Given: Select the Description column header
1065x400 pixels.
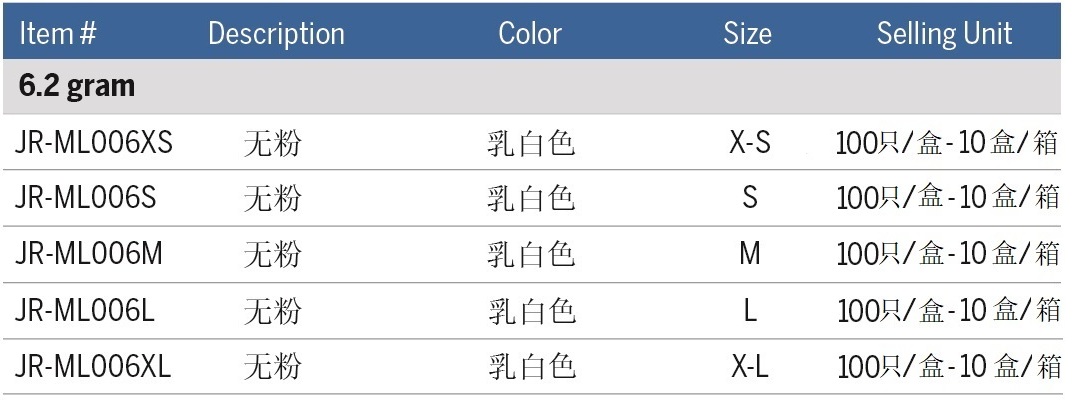Looking at the screenshot, I should pos(276,34).
